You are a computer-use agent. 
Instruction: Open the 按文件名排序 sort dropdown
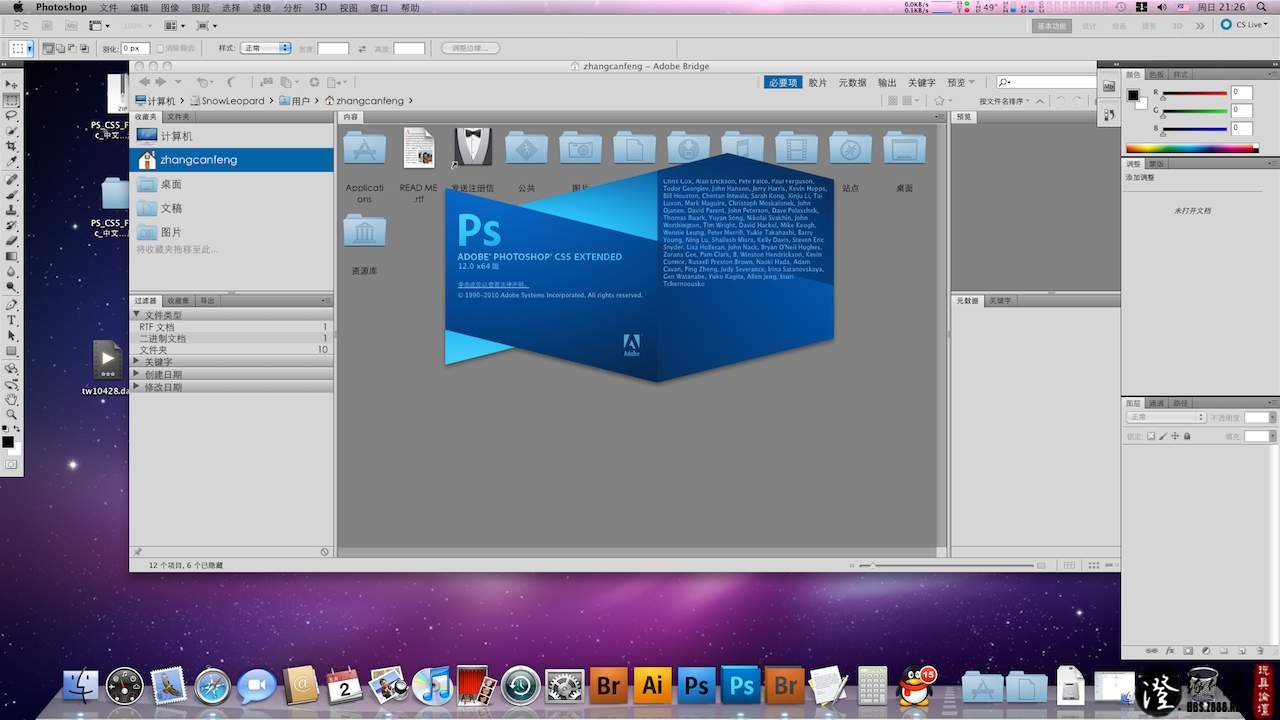point(1004,101)
